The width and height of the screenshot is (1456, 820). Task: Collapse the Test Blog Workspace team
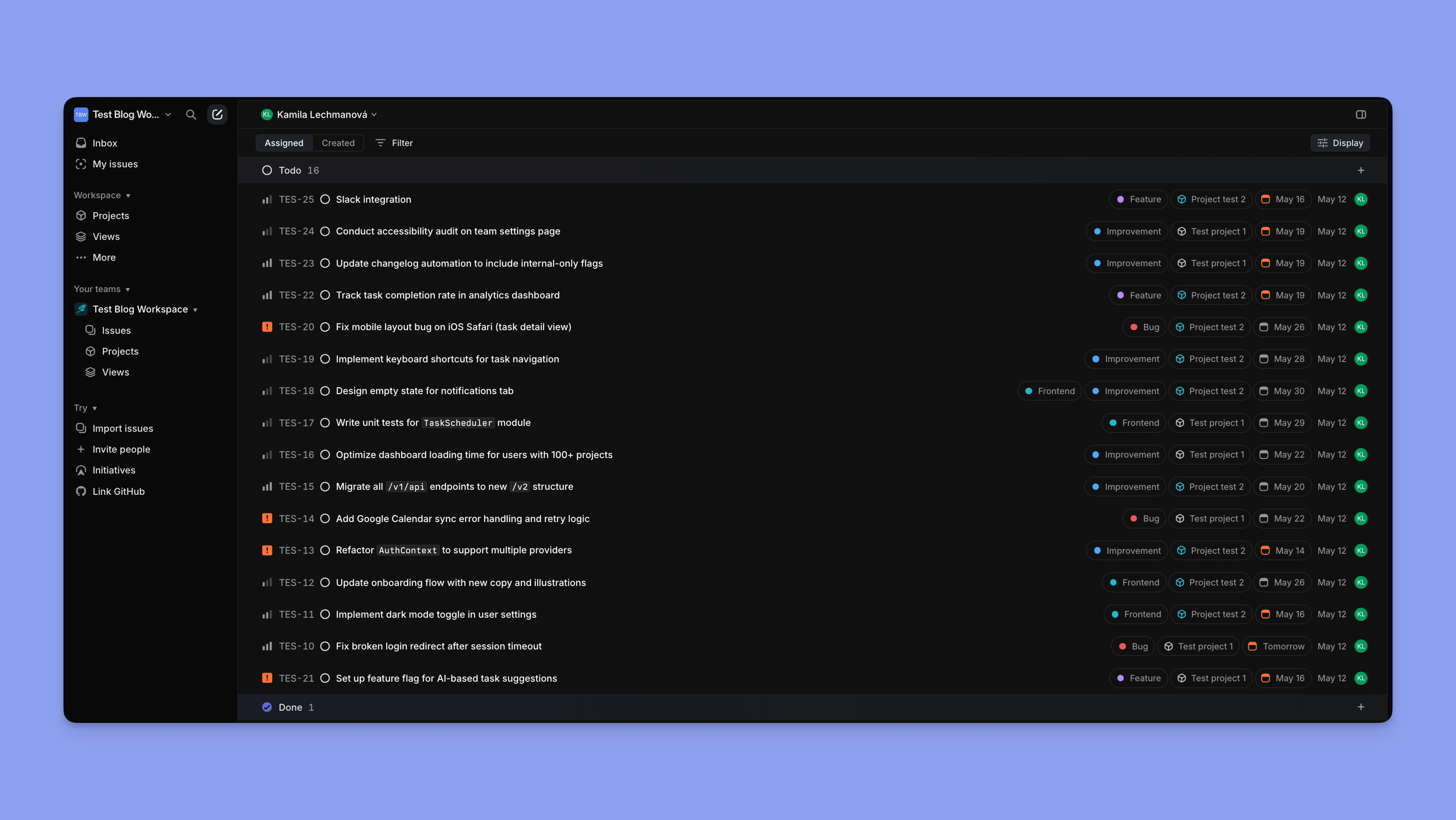tap(136, 309)
